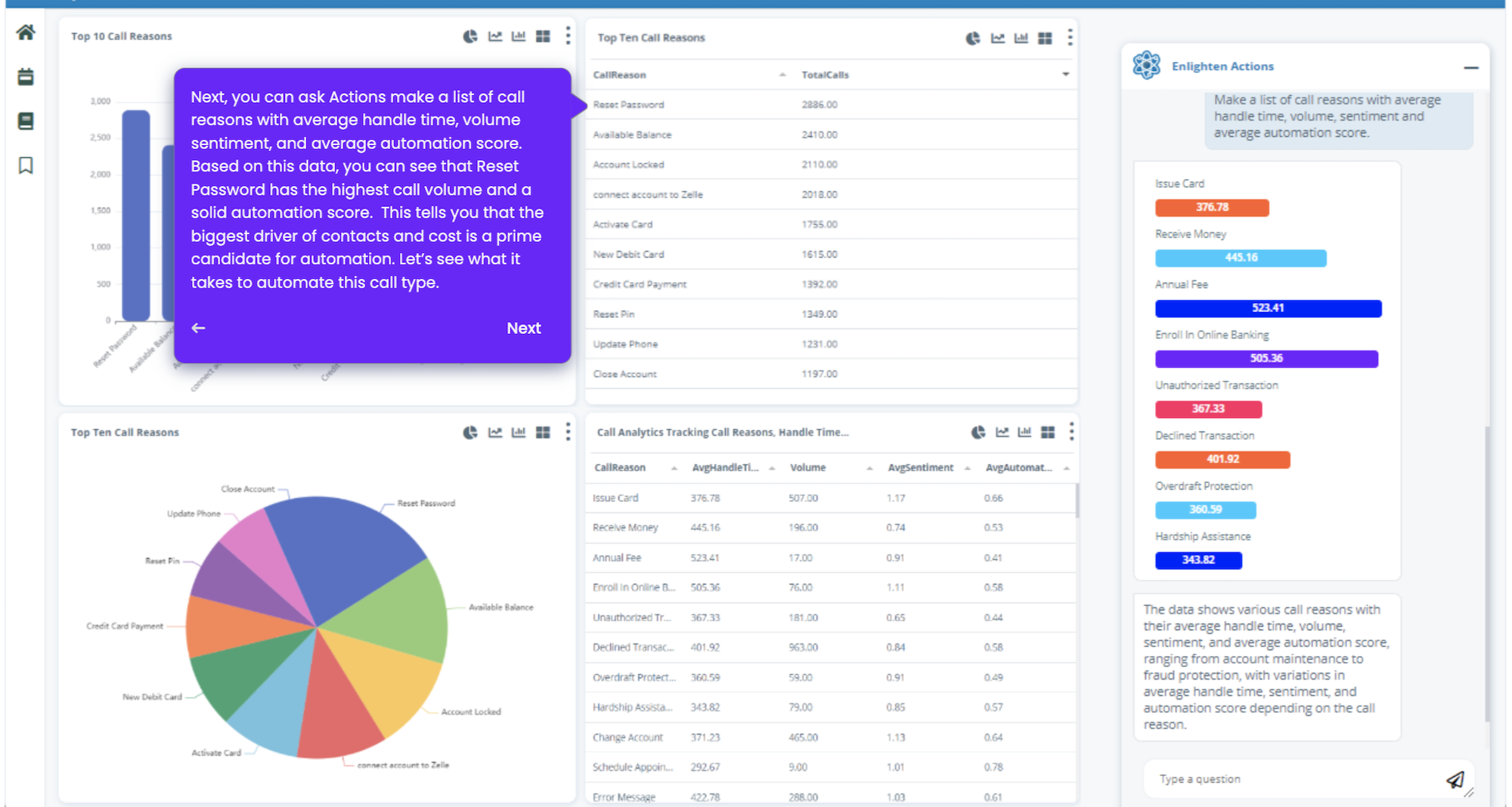Click Close Account row in TotalCalls table

832,374
